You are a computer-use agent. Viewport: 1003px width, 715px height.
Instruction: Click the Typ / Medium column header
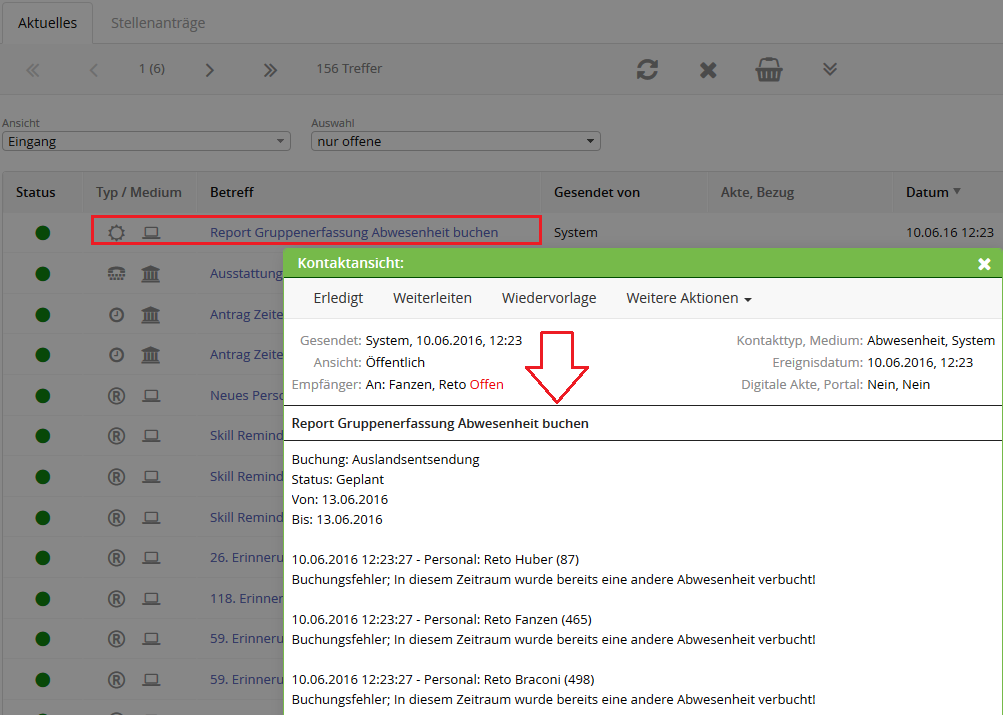click(139, 192)
